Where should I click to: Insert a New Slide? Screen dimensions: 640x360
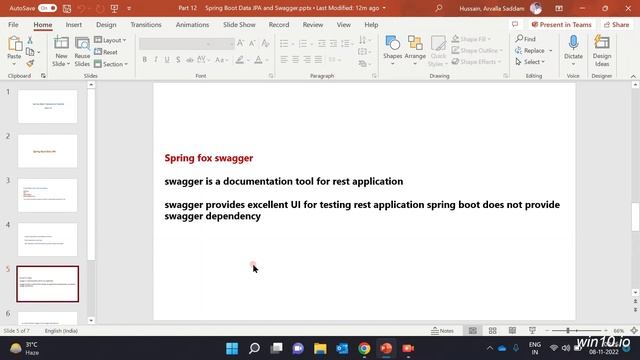tap(61, 51)
